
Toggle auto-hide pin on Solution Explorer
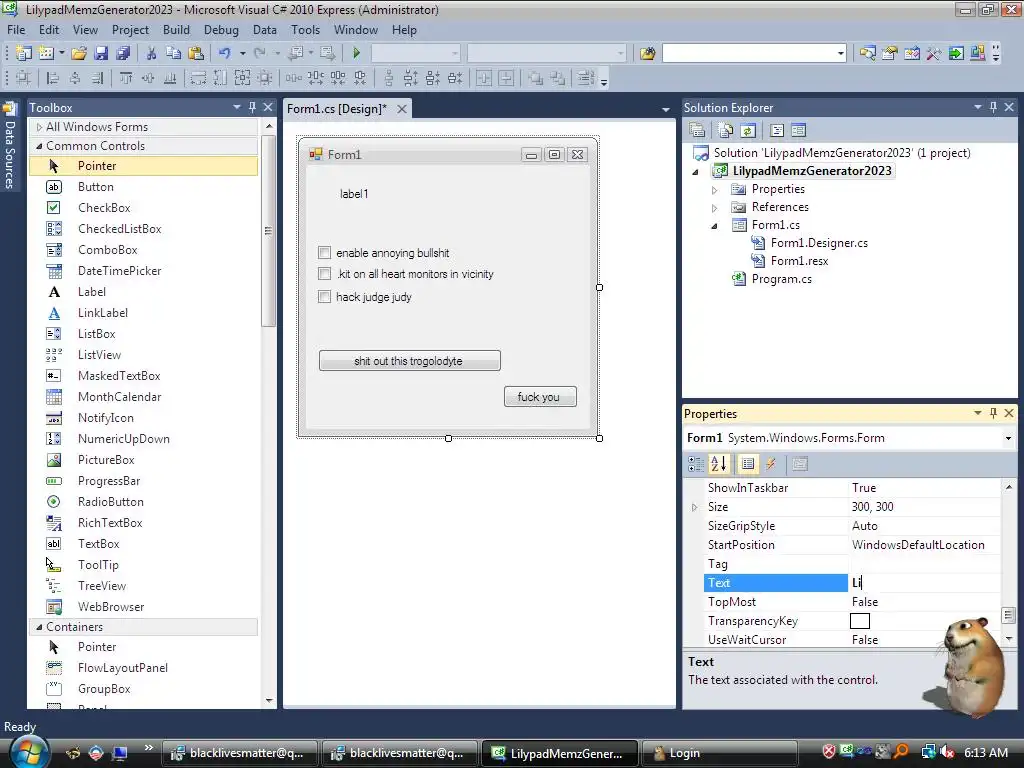[993, 107]
